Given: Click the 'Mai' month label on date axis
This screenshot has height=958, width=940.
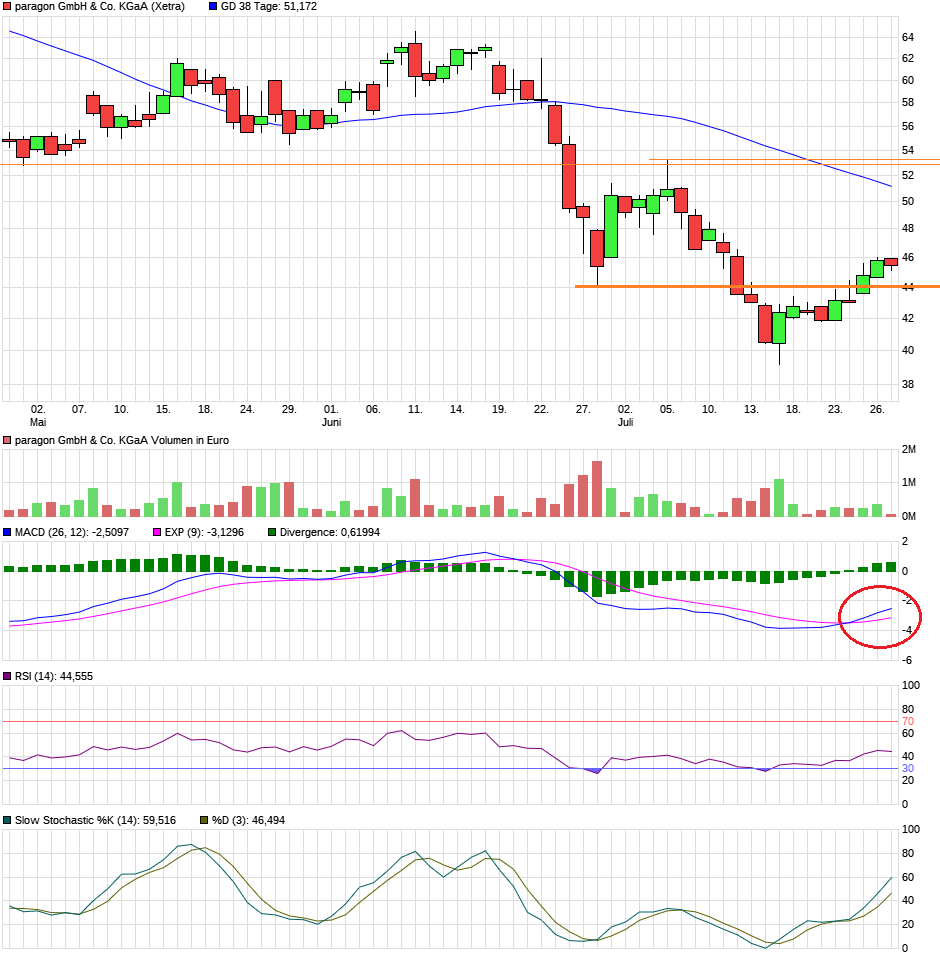Looking at the screenshot, I should (x=38, y=422).
